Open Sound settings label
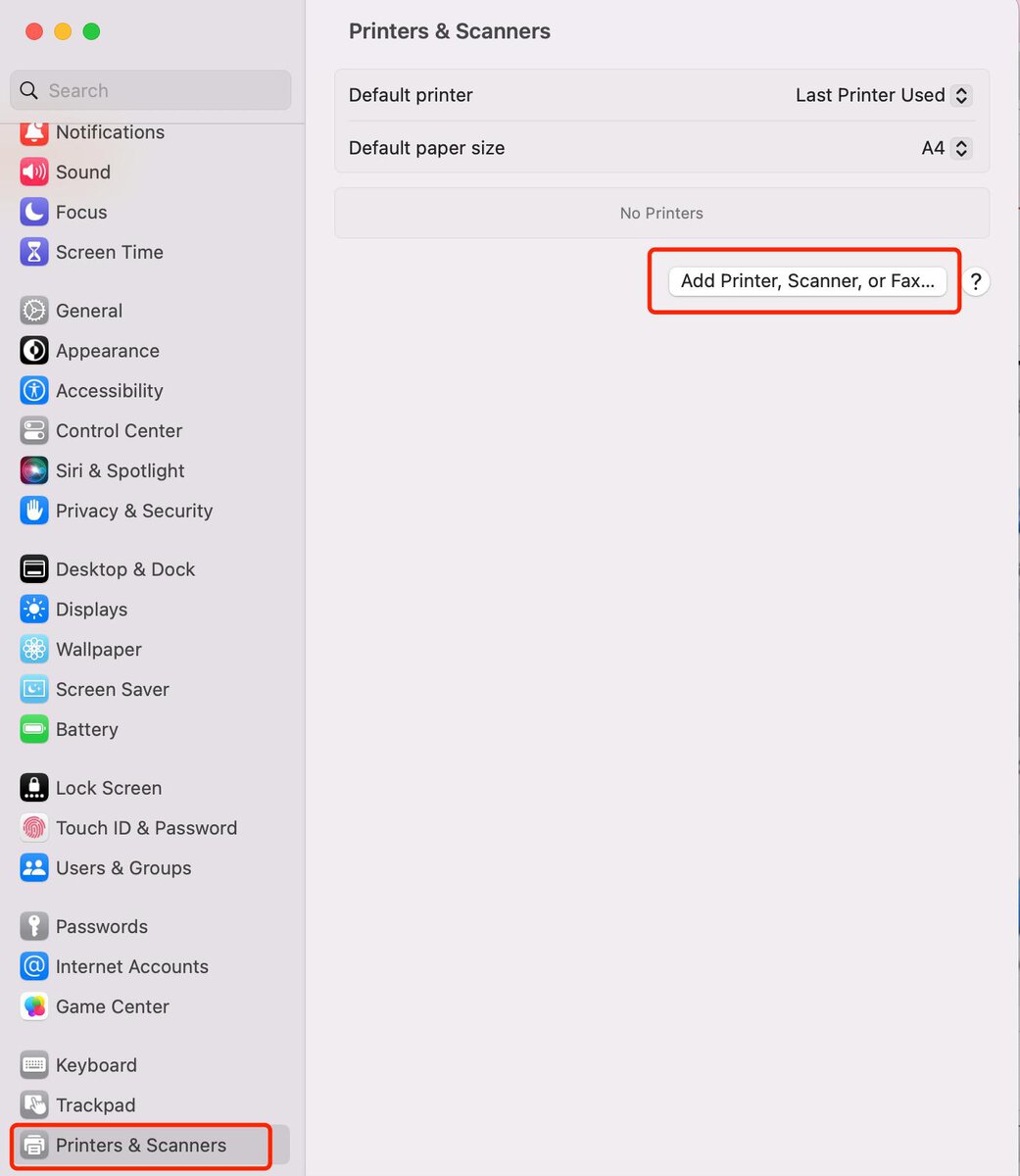The image size is (1020, 1176). pos(83,172)
